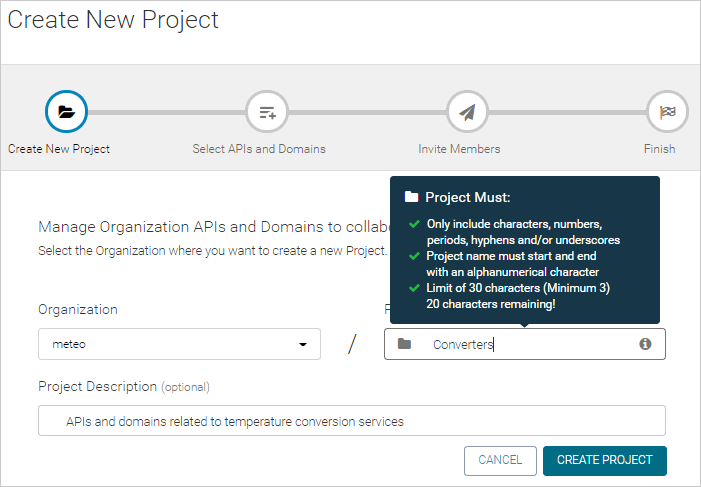Viewport: 701px width, 487px height.
Task: Go to the Create New Project step label
Action: pyautogui.click(x=59, y=149)
